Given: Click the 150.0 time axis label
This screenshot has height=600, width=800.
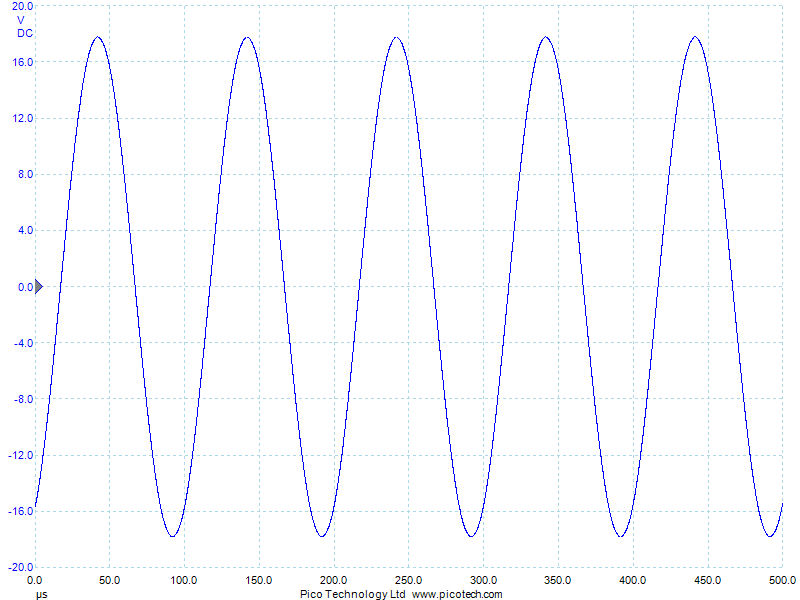Looking at the screenshot, I should [x=259, y=581].
